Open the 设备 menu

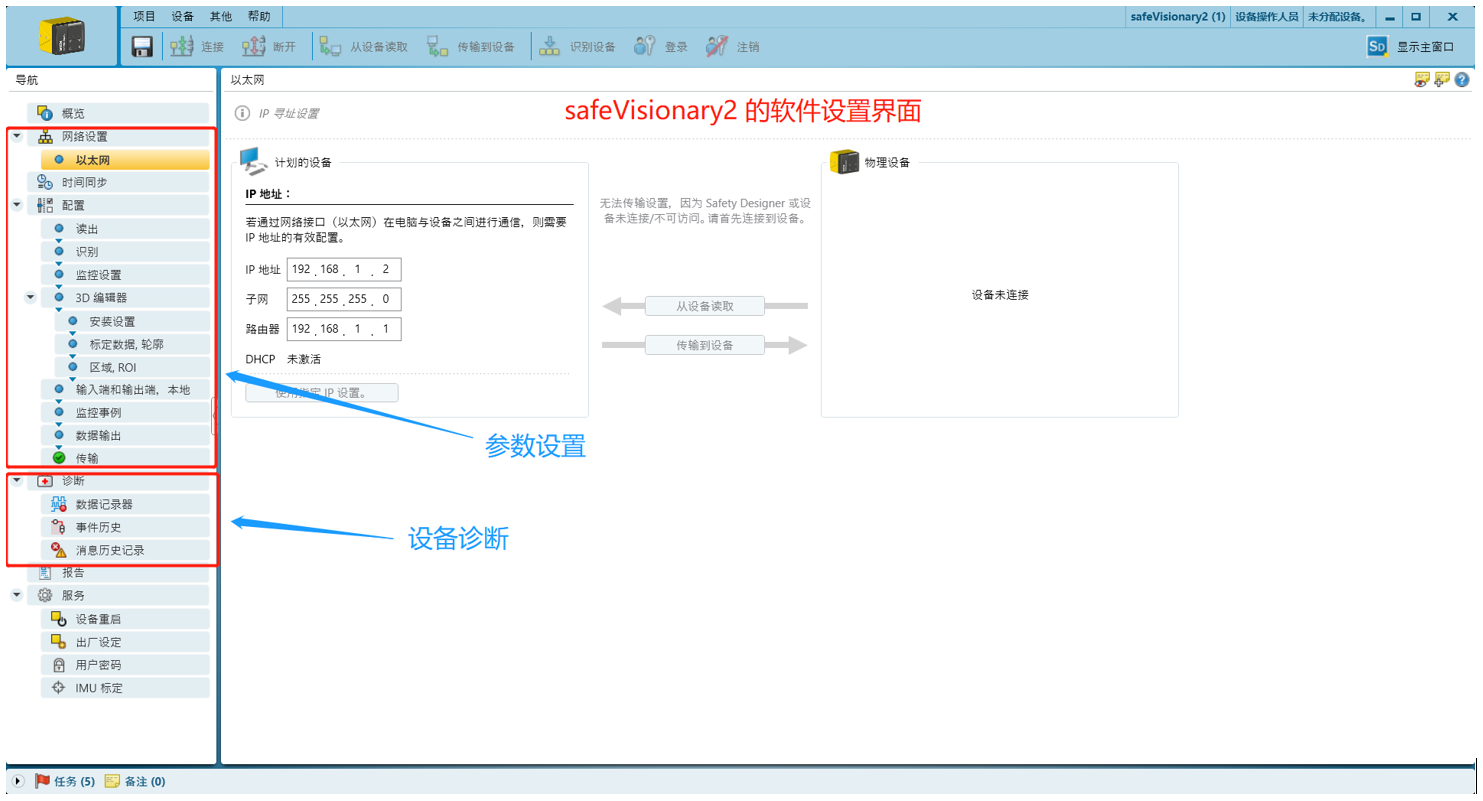182,16
